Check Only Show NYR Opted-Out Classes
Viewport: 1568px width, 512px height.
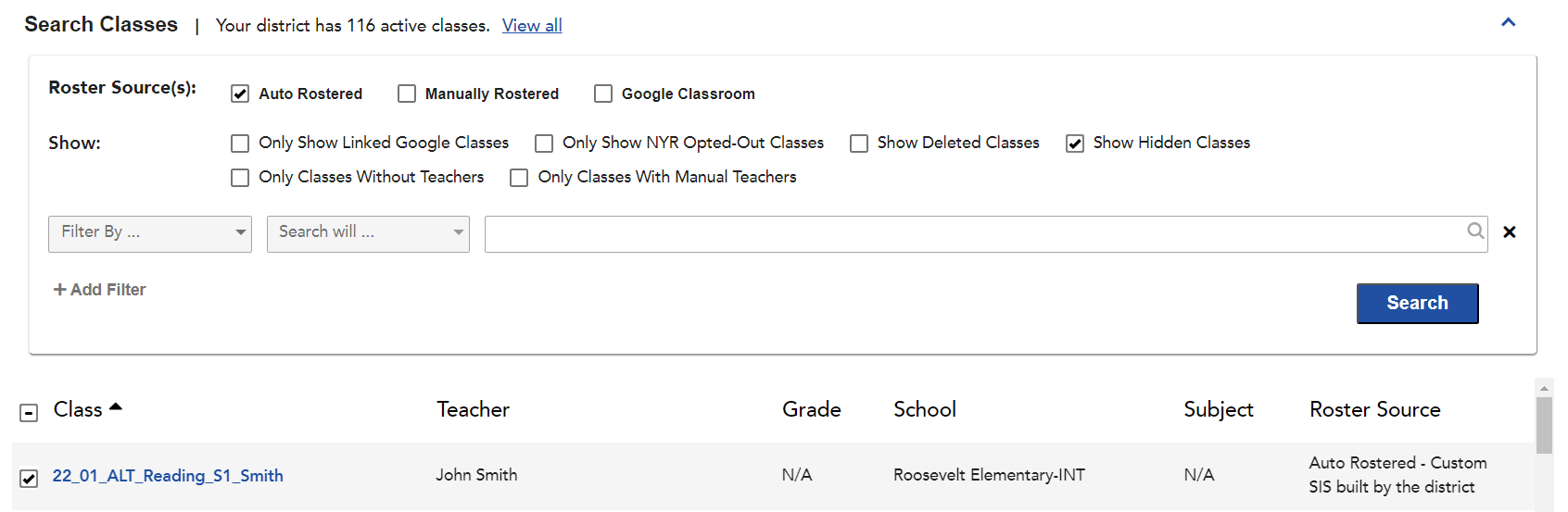544,144
